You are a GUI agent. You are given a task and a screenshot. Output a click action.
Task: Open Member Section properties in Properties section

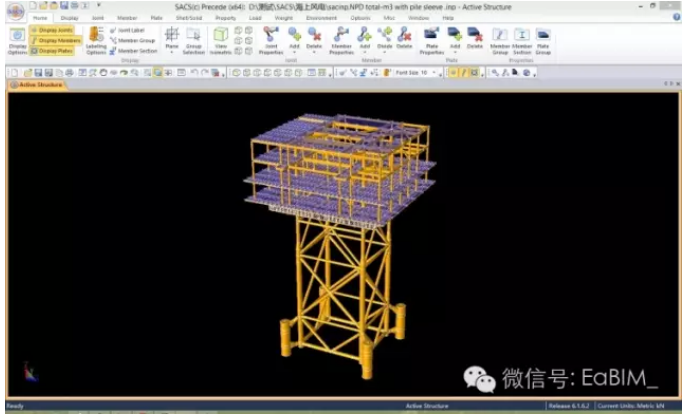tap(522, 41)
